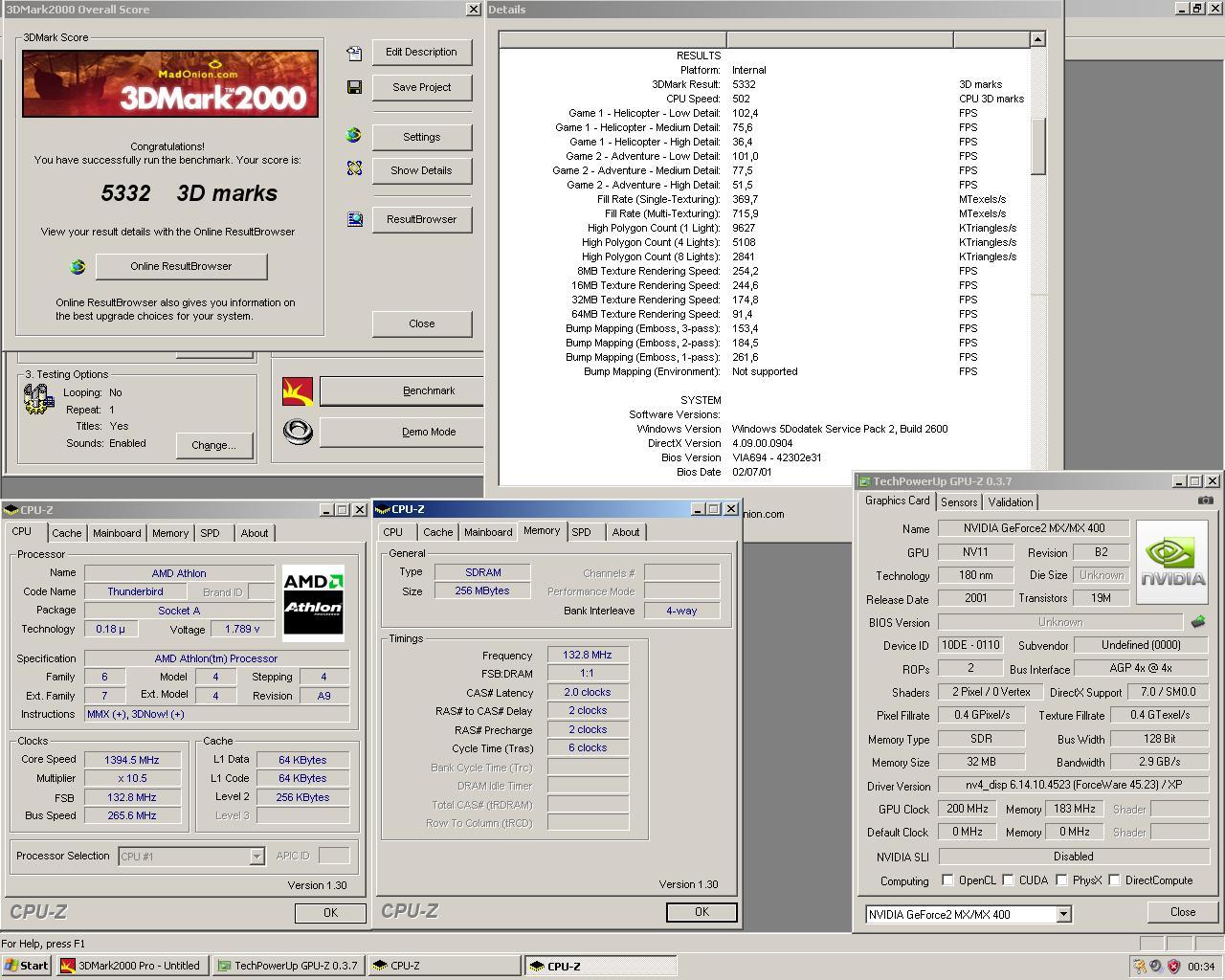The image size is (1225, 980).
Task: Click the GPU-Z screenshot camera icon
Action: (x=1205, y=501)
